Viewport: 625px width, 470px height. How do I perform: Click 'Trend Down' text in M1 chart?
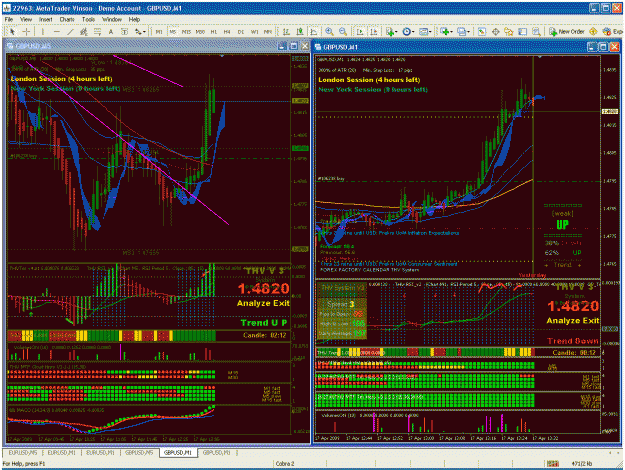pos(573,341)
